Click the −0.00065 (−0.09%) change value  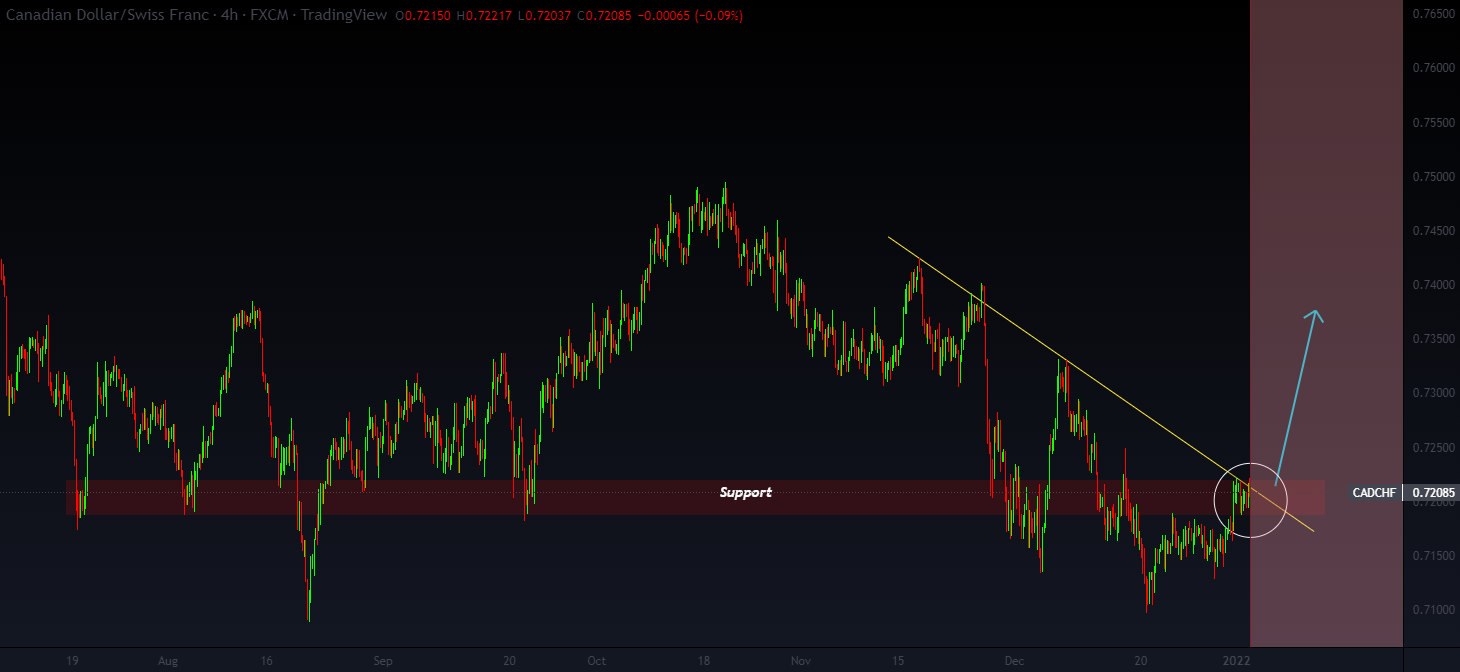pos(689,16)
